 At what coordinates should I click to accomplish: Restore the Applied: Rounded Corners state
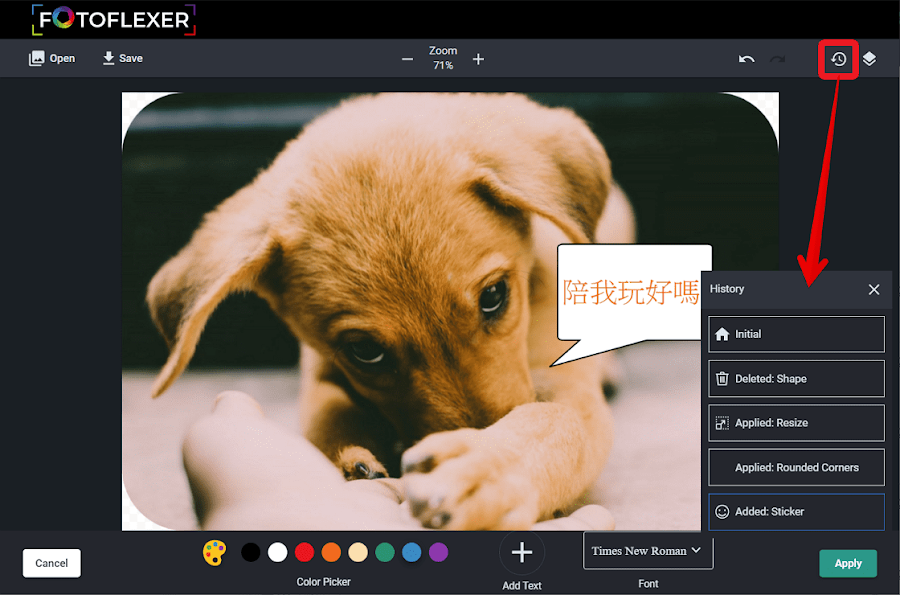pos(795,467)
